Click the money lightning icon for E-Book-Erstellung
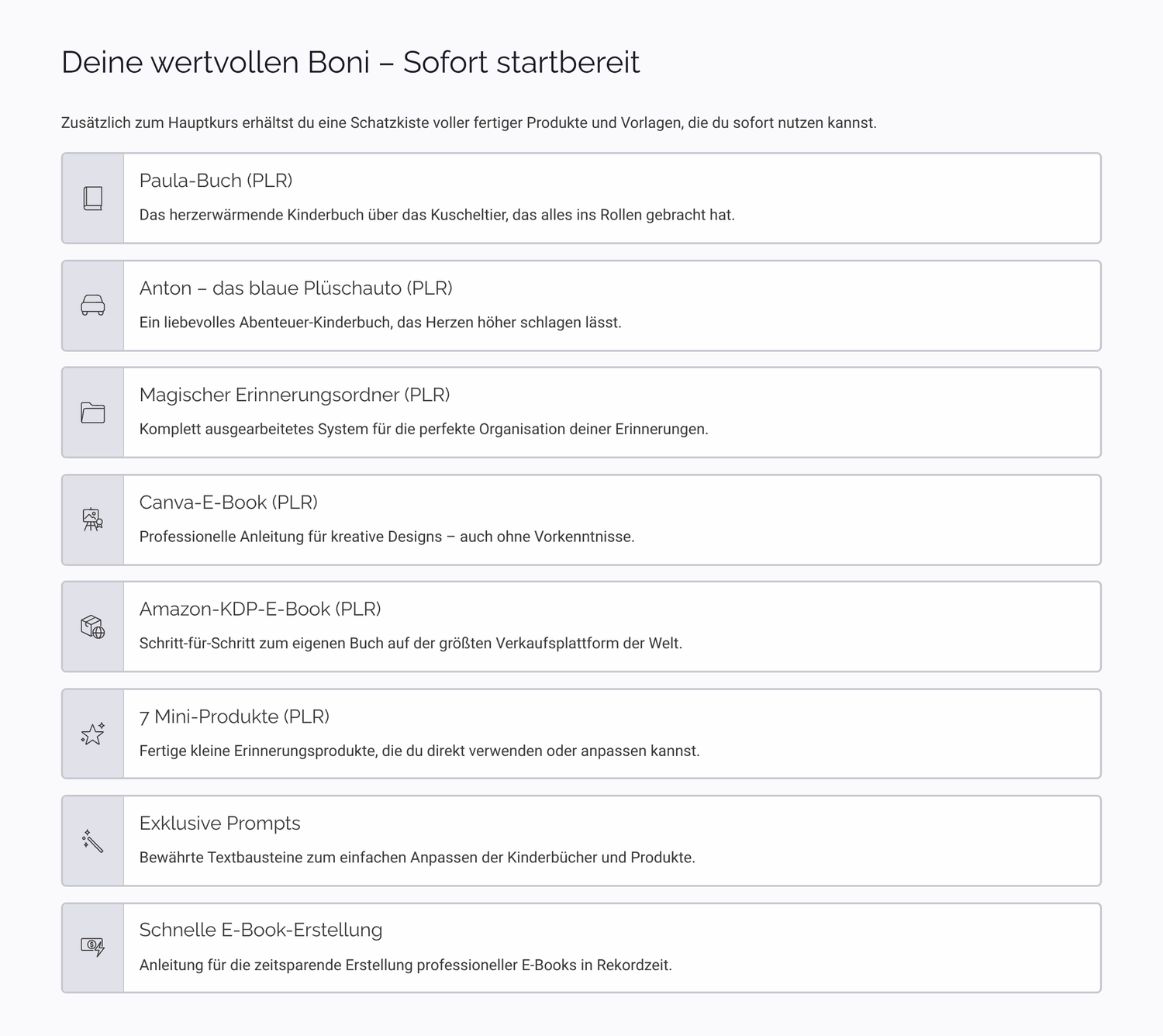Viewport: 1163px width, 1036px height. (x=93, y=948)
